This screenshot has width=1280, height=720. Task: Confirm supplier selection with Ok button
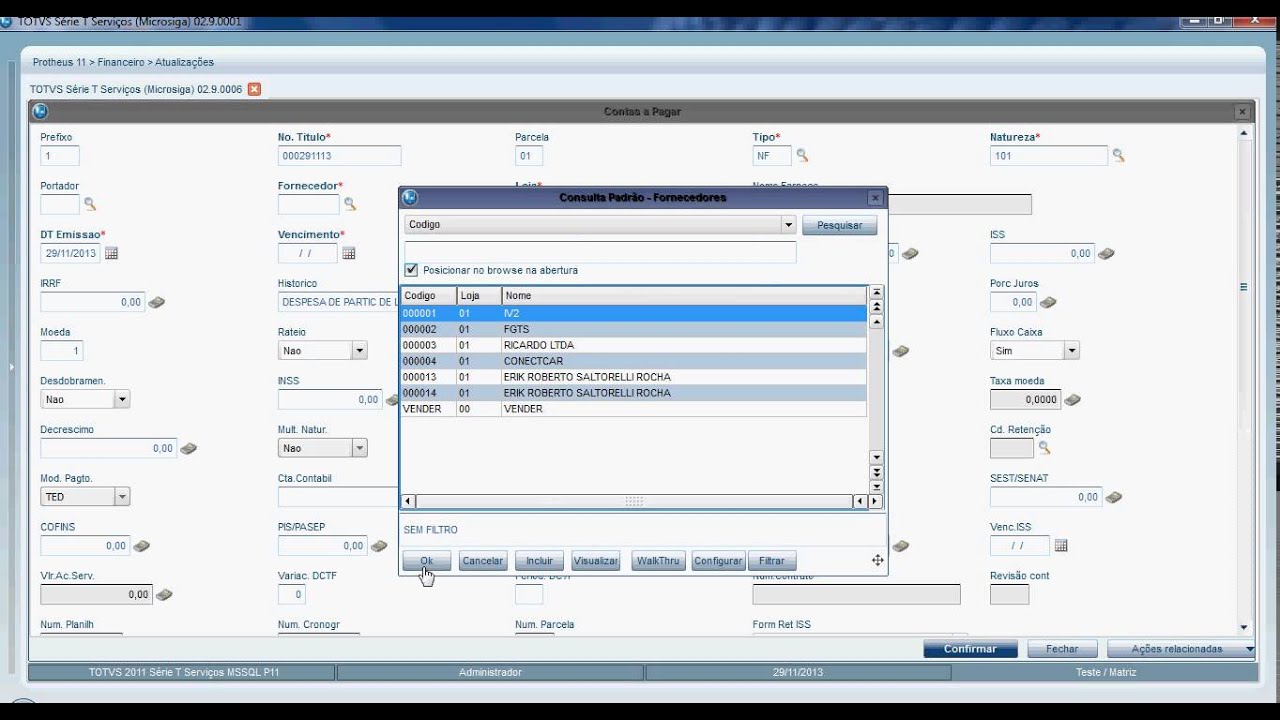point(427,561)
